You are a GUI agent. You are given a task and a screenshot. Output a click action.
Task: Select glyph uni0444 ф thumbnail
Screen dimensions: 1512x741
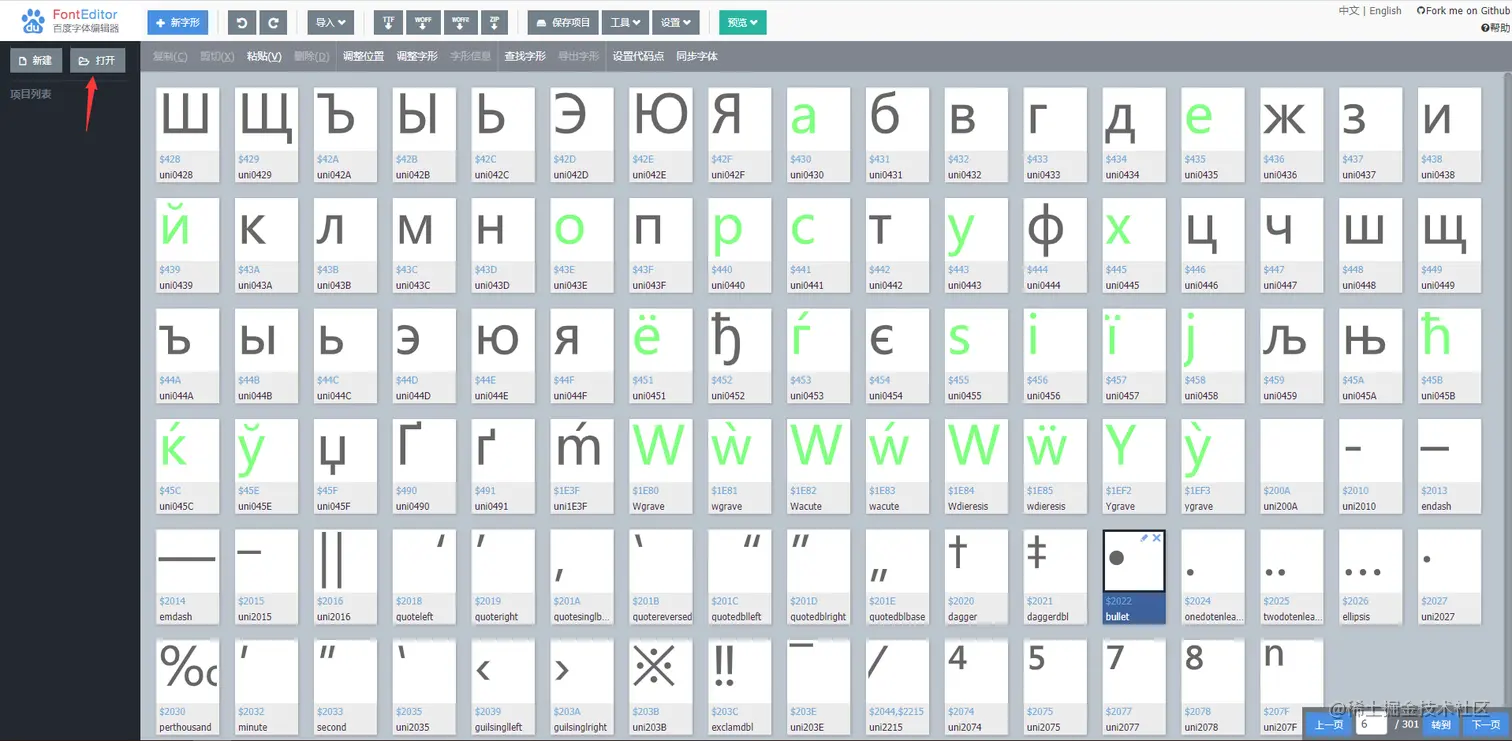click(1055, 245)
